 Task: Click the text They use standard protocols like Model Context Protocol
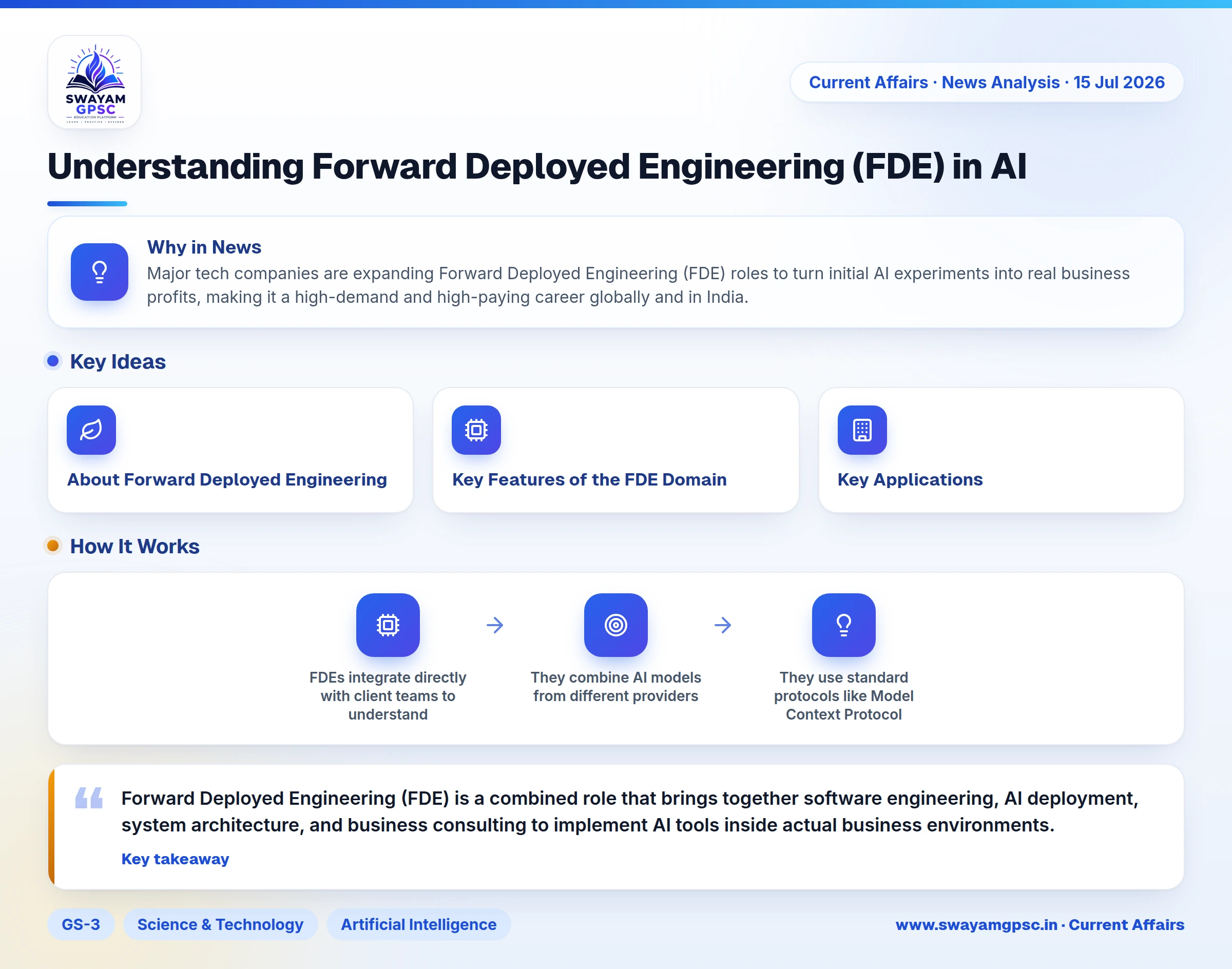click(x=844, y=696)
